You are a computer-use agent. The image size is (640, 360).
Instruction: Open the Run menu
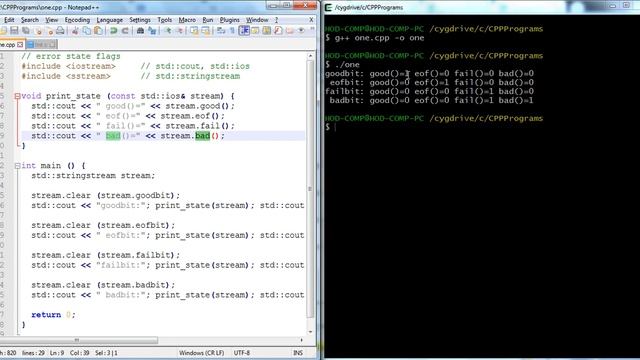click(208, 20)
